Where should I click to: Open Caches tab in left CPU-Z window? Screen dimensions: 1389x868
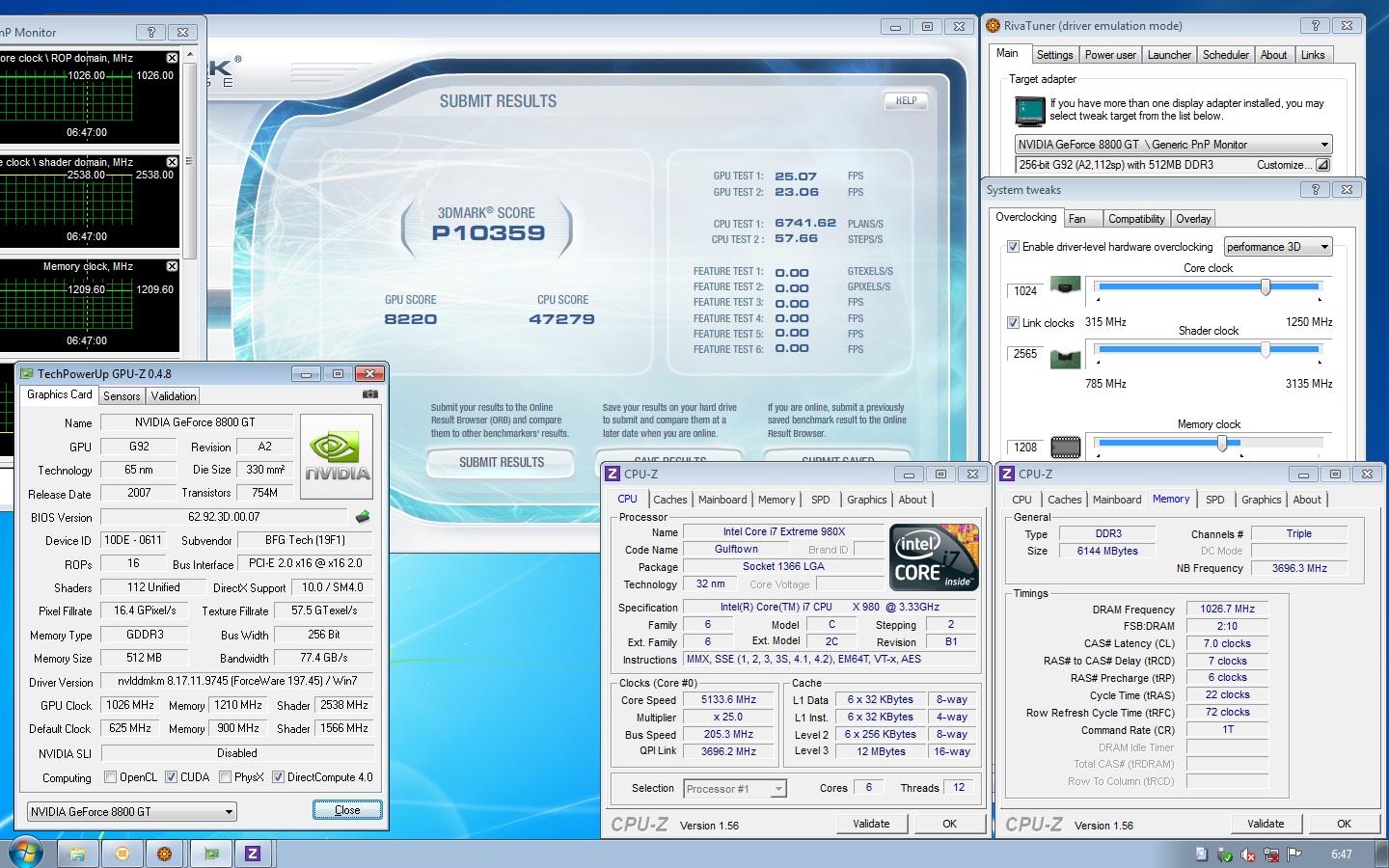[x=669, y=500]
